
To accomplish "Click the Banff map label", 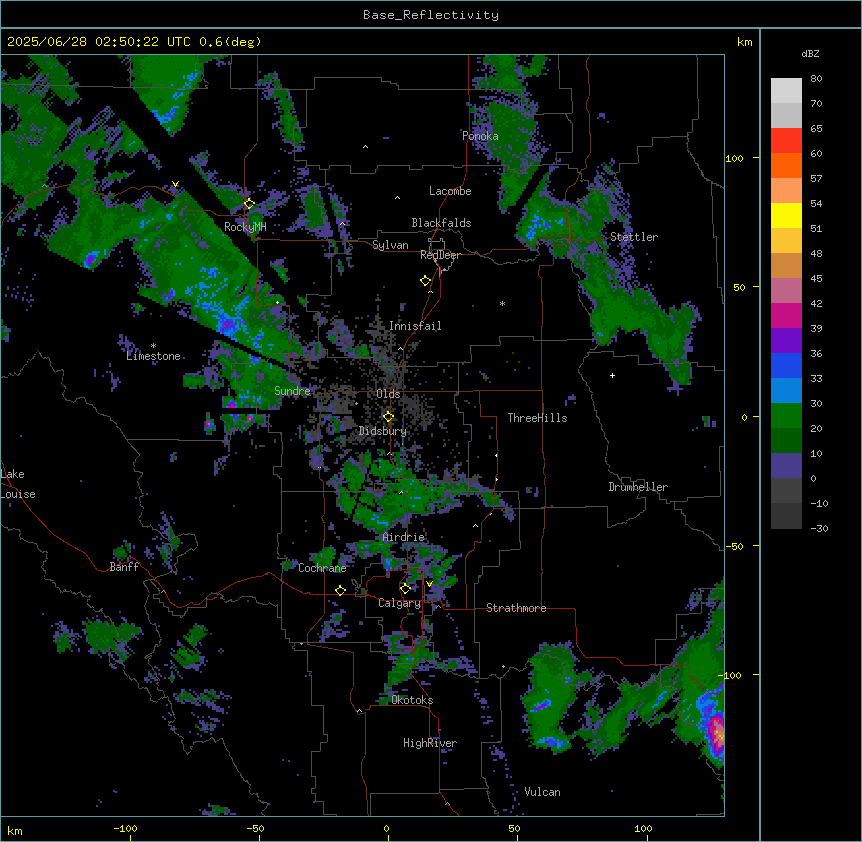I will coord(124,567).
